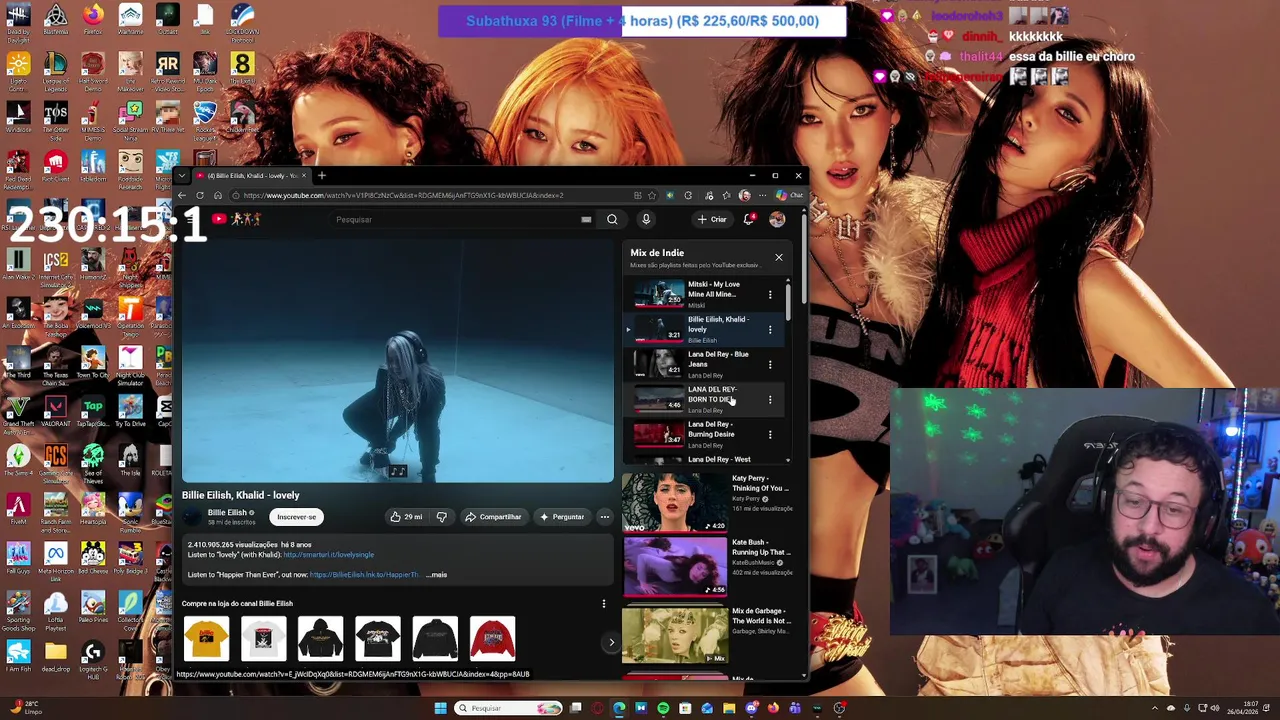Open the browser Chat sidebar button
1280x720 pixels.
pos(791,195)
